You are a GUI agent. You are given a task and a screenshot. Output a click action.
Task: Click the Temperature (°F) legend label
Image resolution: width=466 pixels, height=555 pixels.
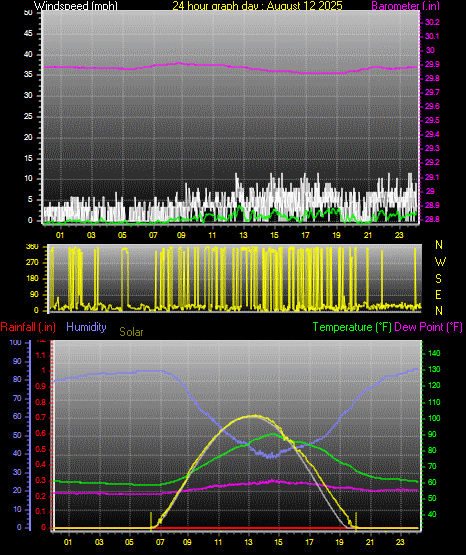352,327
